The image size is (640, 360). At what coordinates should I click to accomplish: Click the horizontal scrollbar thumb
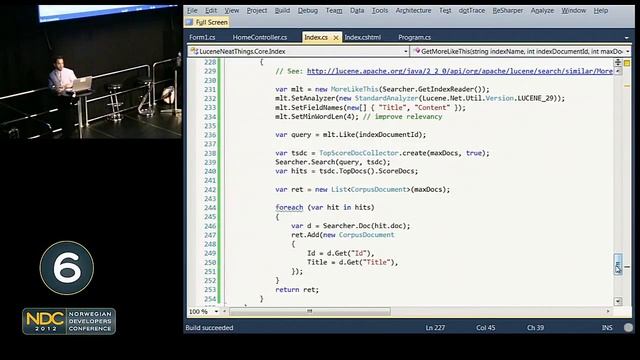pyautogui.click(x=310, y=311)
